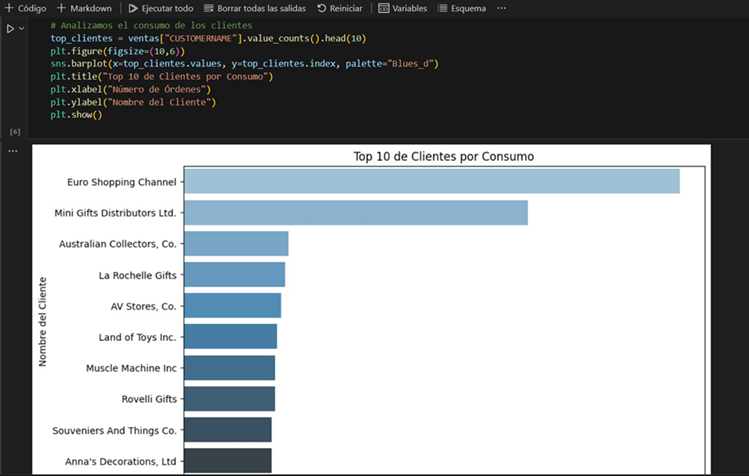Screen dimensions: 749x476
Task: Click the chart title Top 10 de Clientes
Action: [443, 156]
